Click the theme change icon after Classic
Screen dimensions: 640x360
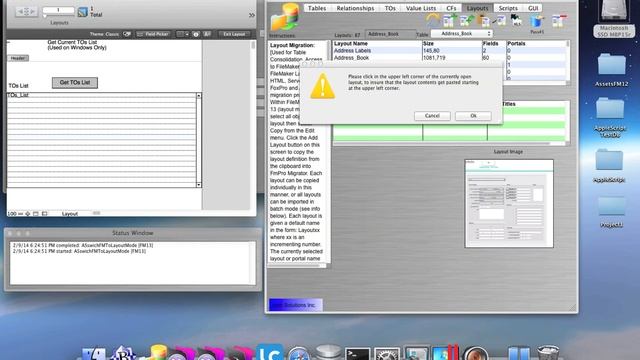(127, 34)
